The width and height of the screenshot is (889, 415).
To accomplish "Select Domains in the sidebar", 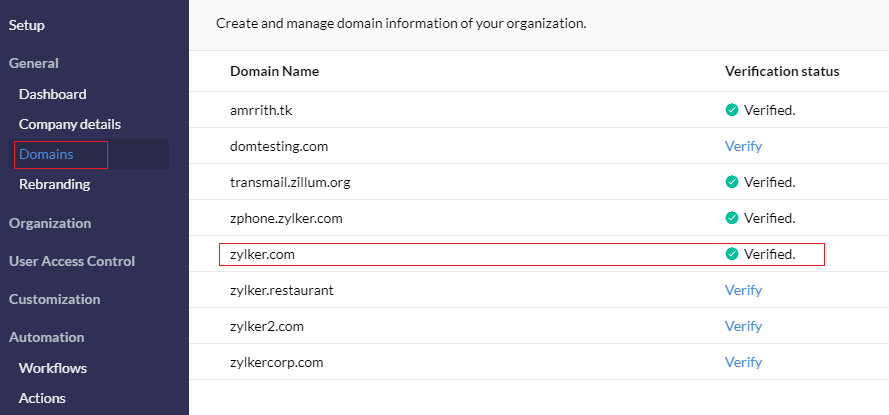I will point(46,154).
